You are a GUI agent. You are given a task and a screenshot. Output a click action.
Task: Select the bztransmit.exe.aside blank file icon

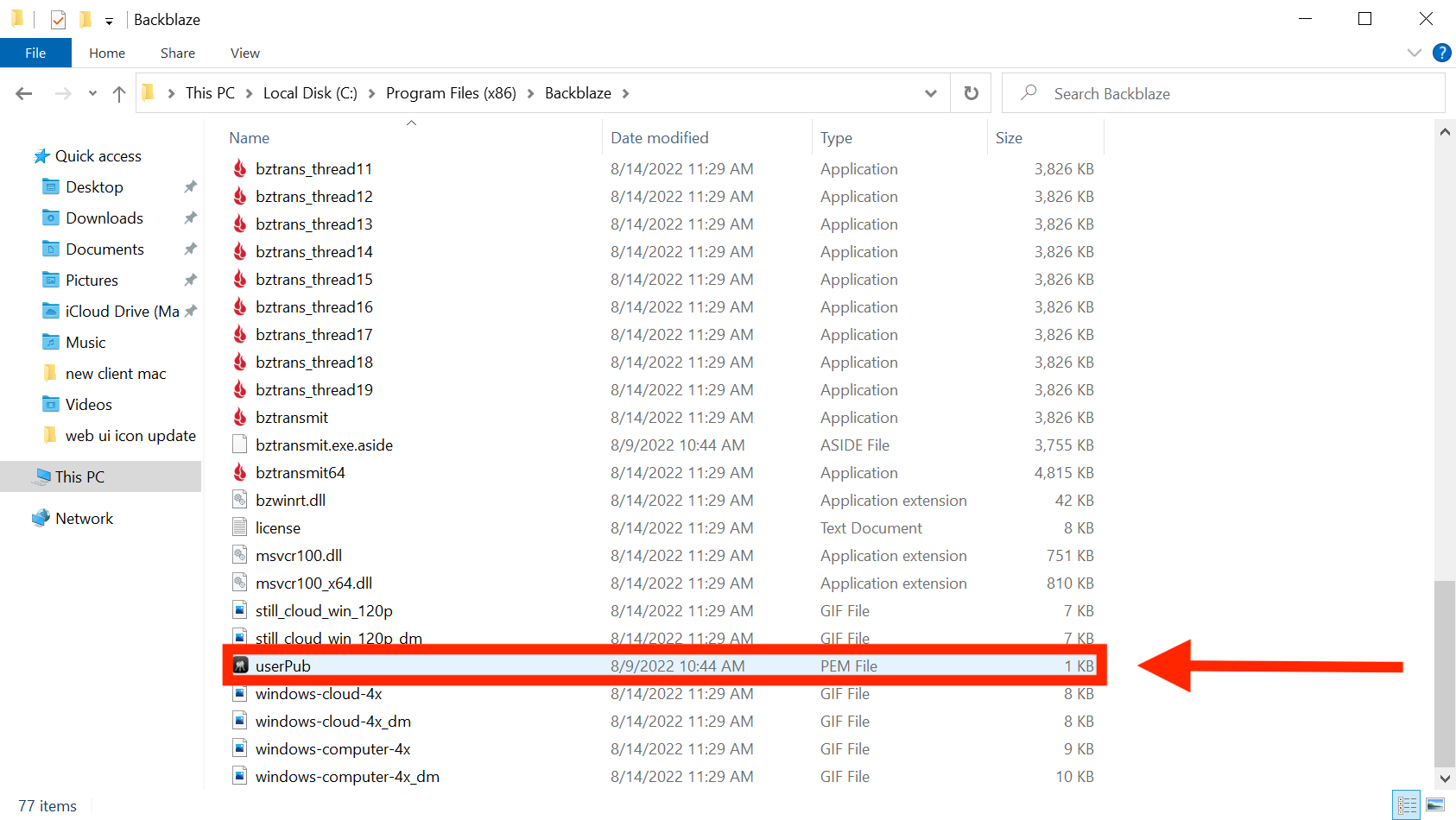pyautogui.click(x=240, y=445)
